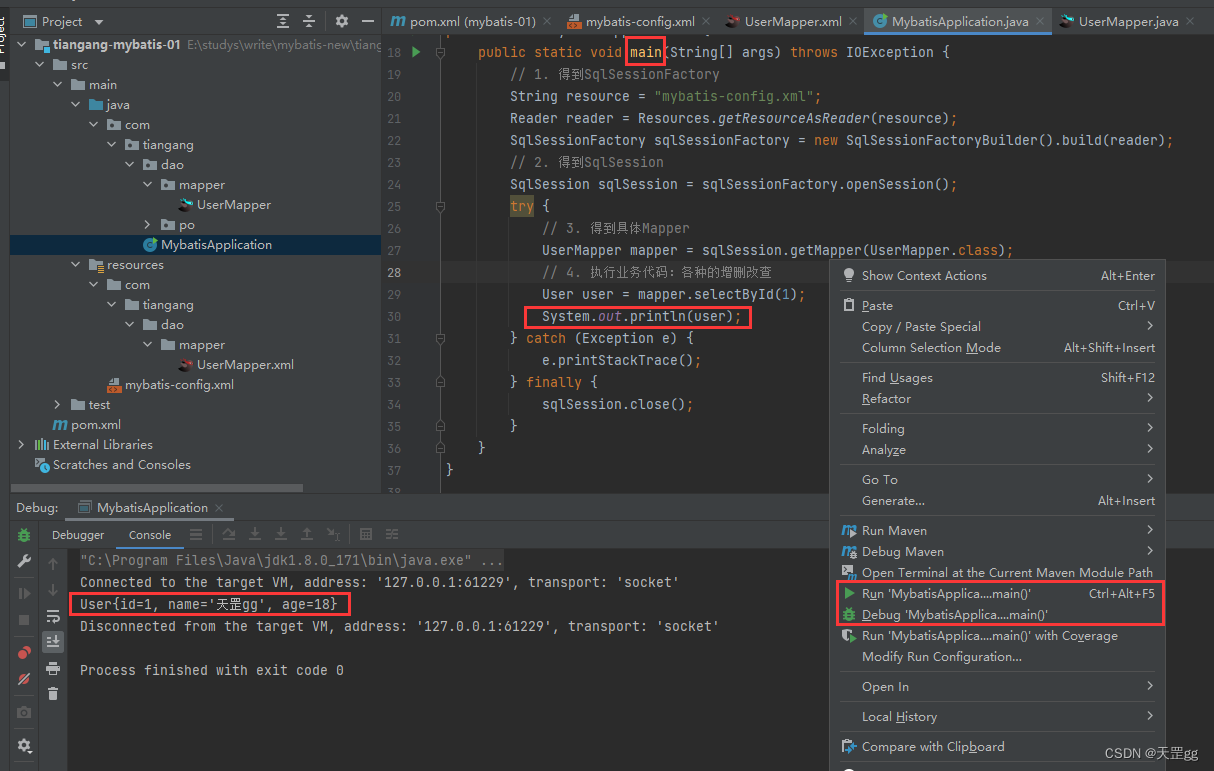
Task: Click the console up arrow icon
Action: tap(53, 564)
